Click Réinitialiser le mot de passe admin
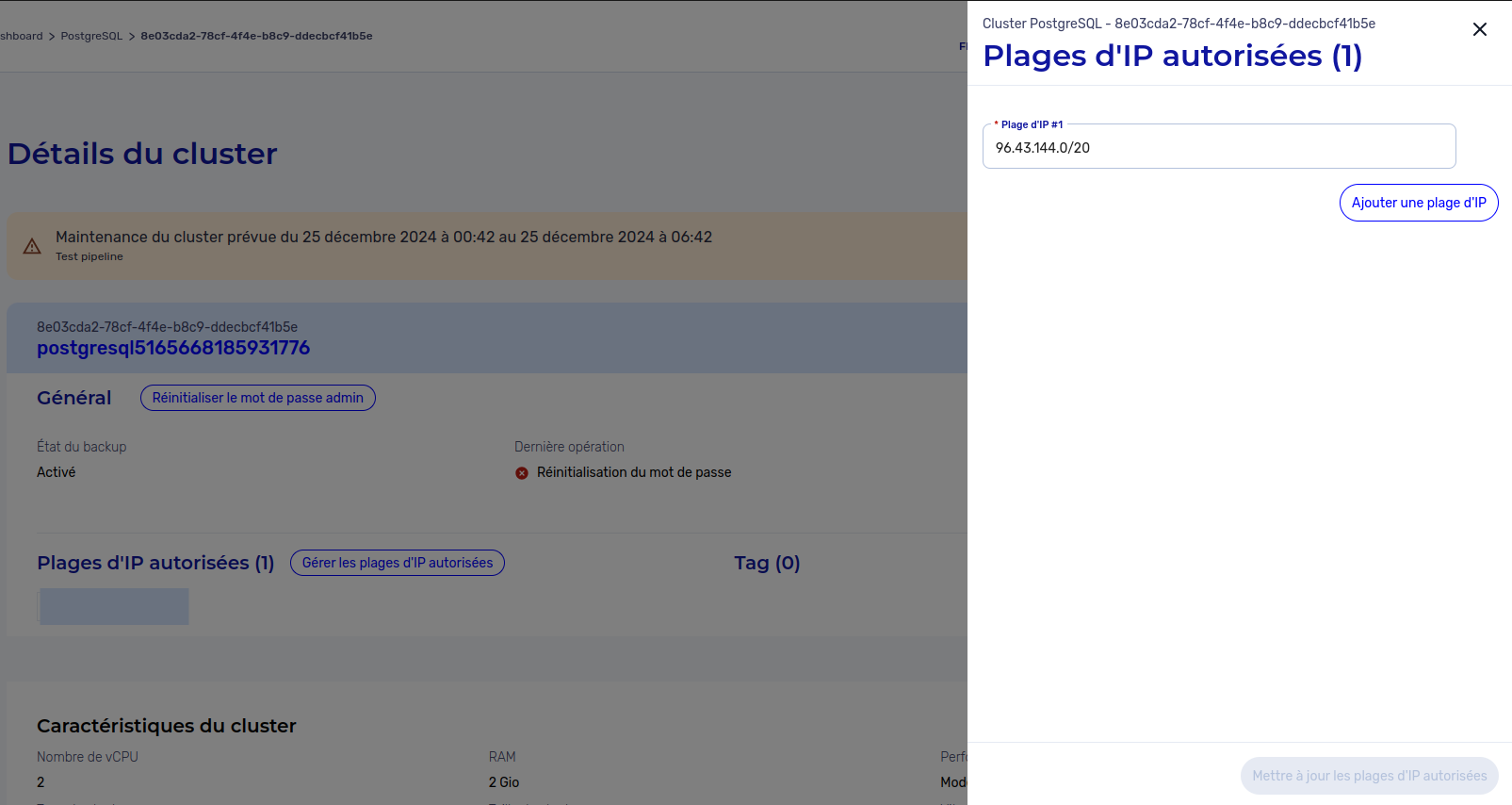Viewport: 1512px width, 805px height. coord(258,398)
